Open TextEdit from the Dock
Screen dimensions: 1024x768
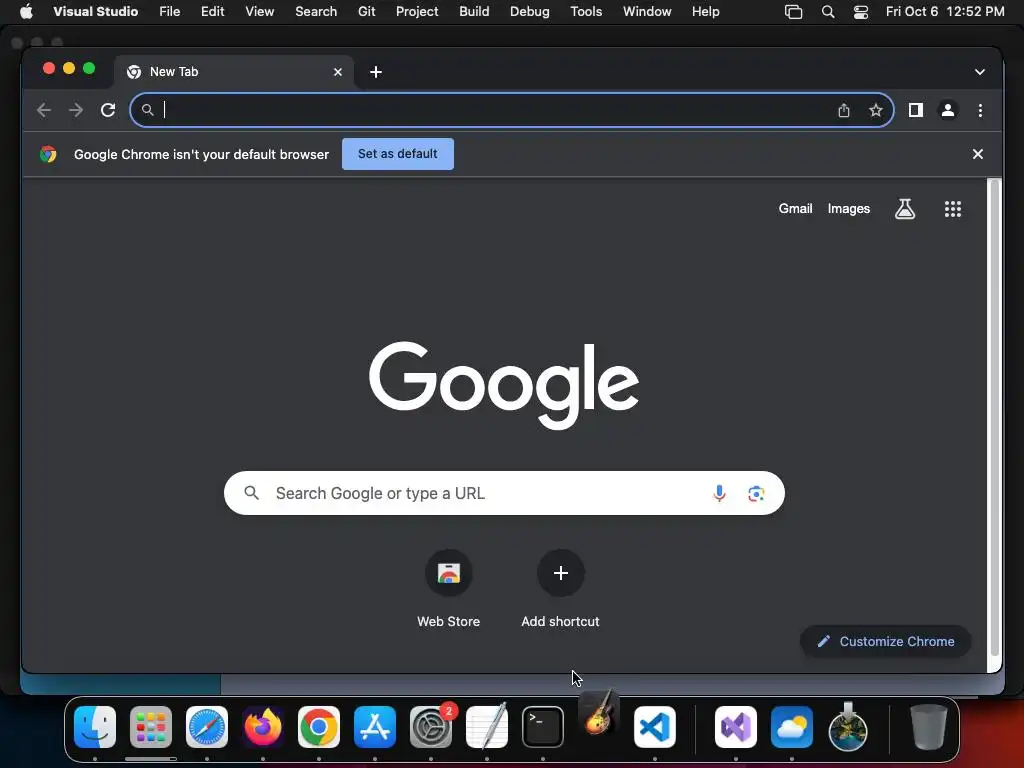pyautogui.click(x=487, y=727)
